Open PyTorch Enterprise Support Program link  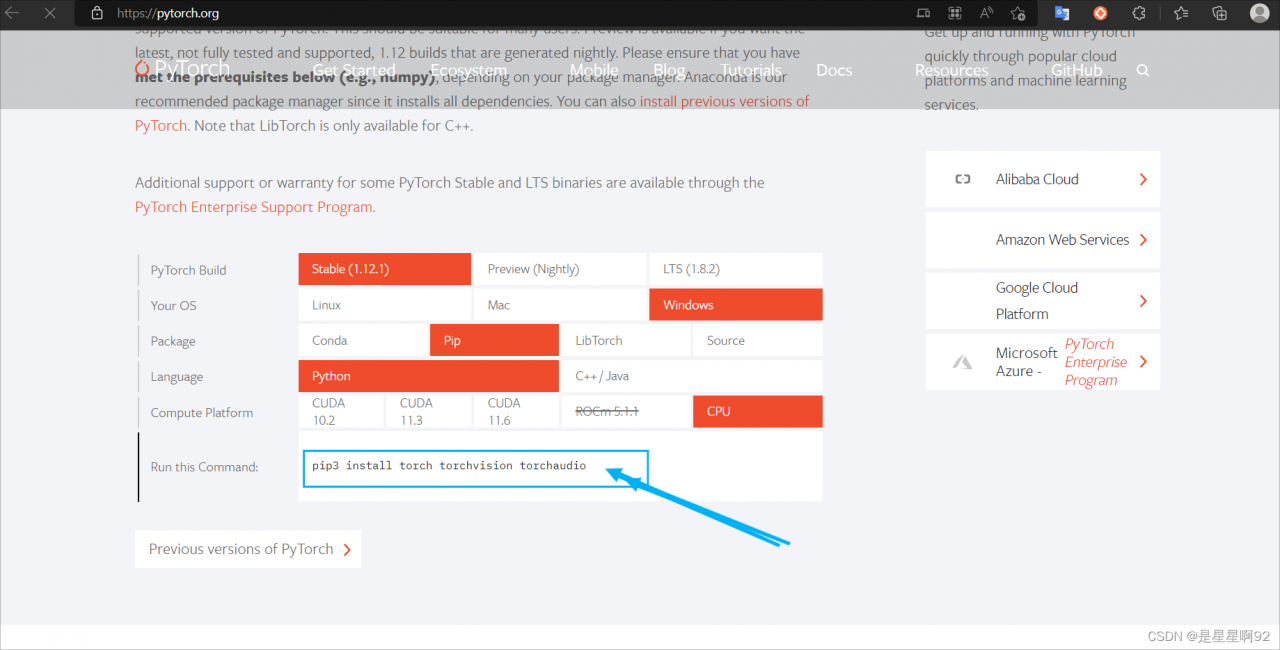click(254, 207)
